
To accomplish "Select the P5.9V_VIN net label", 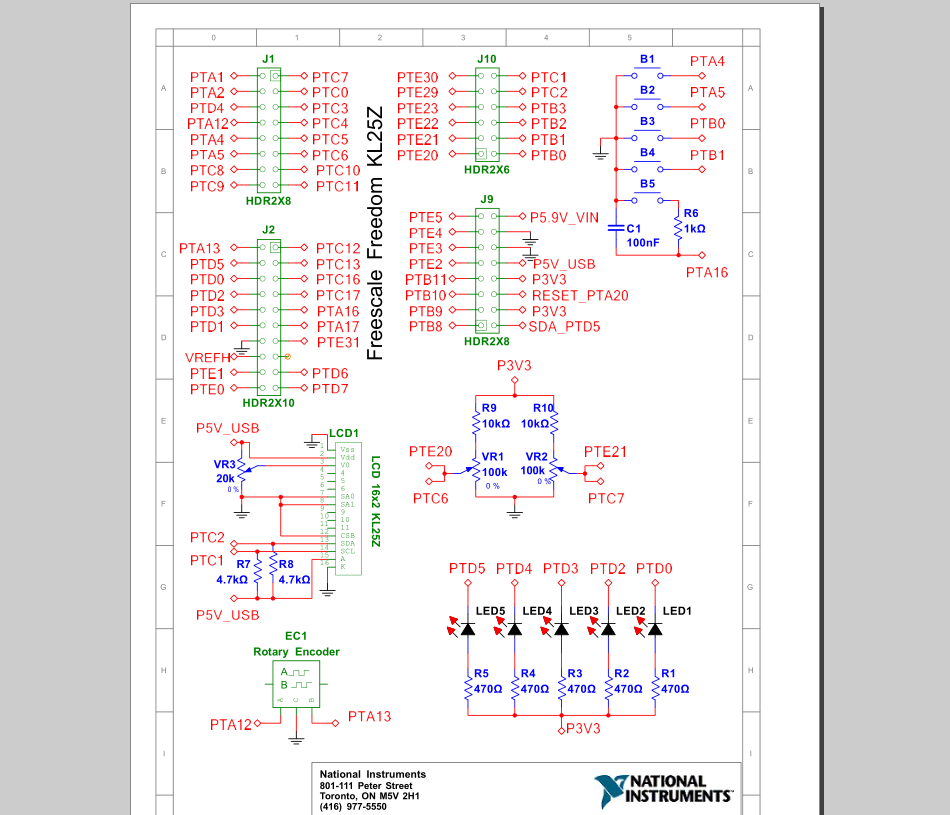I will 563,215.
